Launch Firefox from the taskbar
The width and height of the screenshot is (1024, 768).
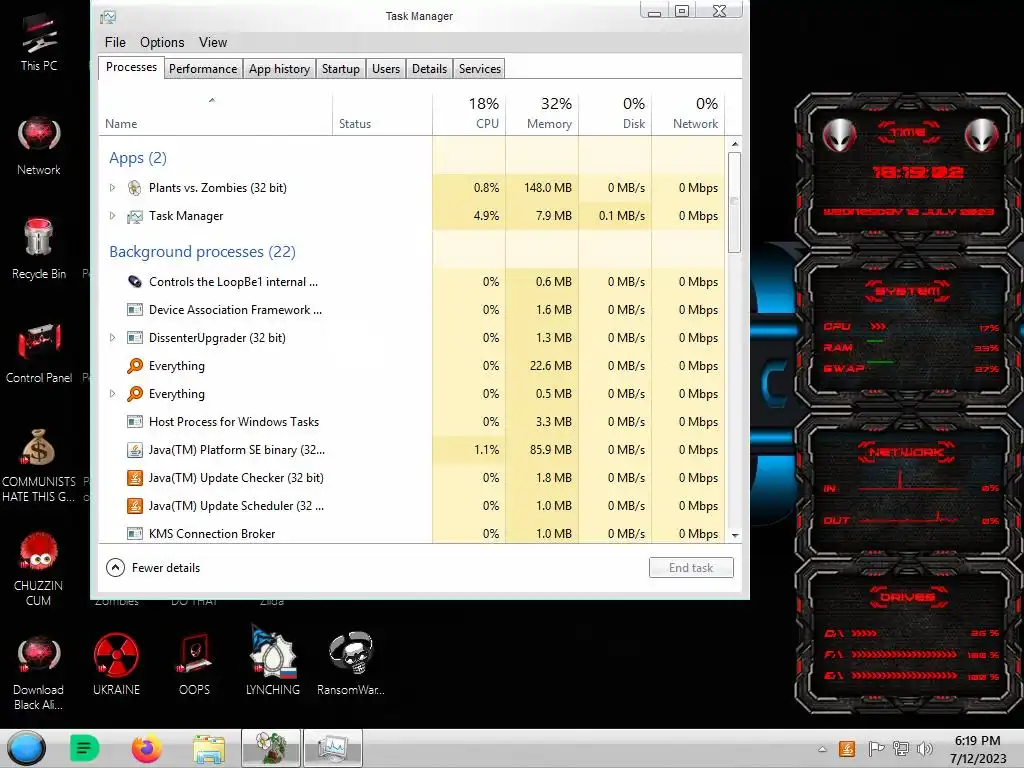pyautogui.click(x=147, y=748)
